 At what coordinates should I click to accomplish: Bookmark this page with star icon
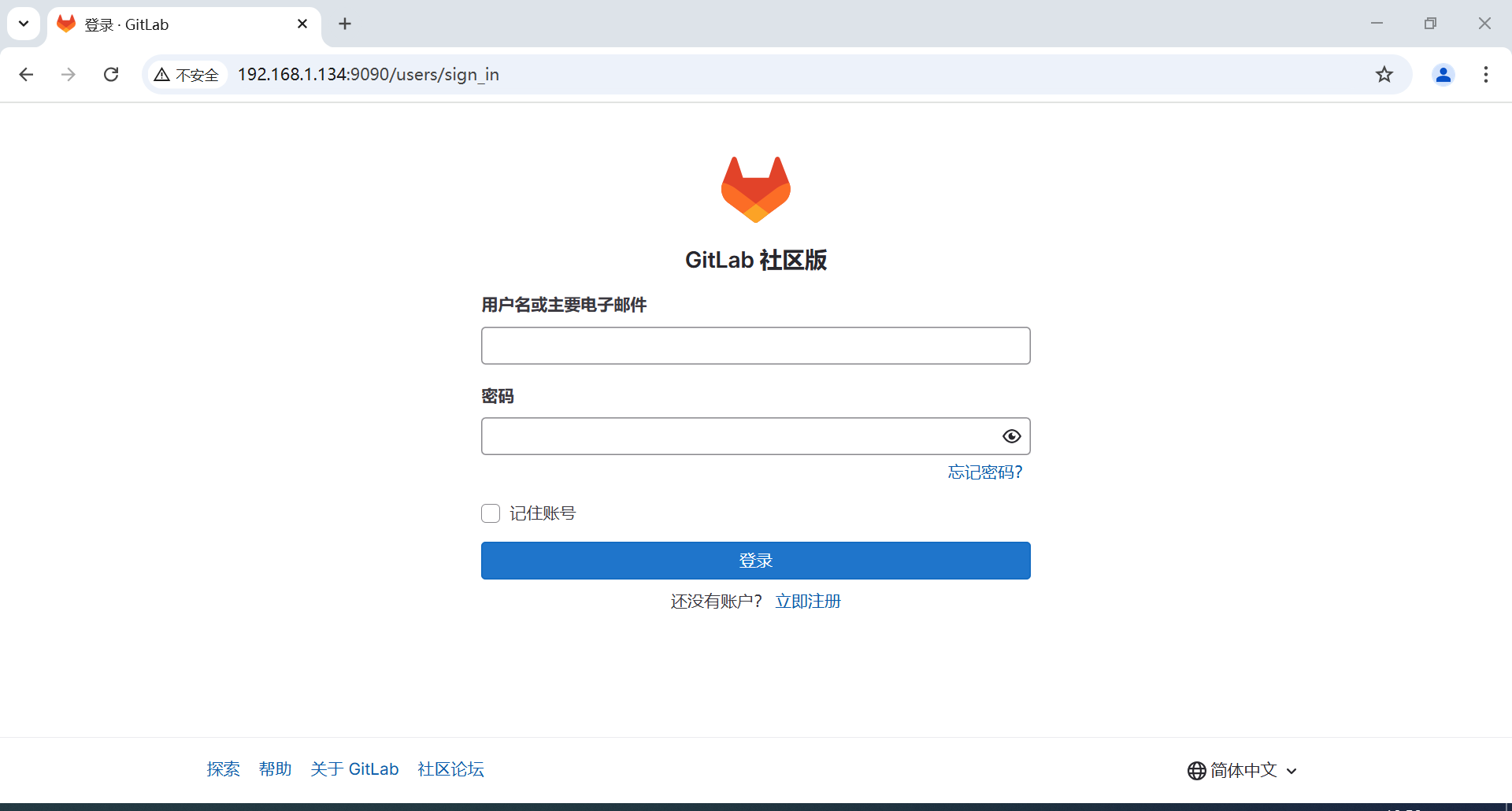[x=1384, y=74]
